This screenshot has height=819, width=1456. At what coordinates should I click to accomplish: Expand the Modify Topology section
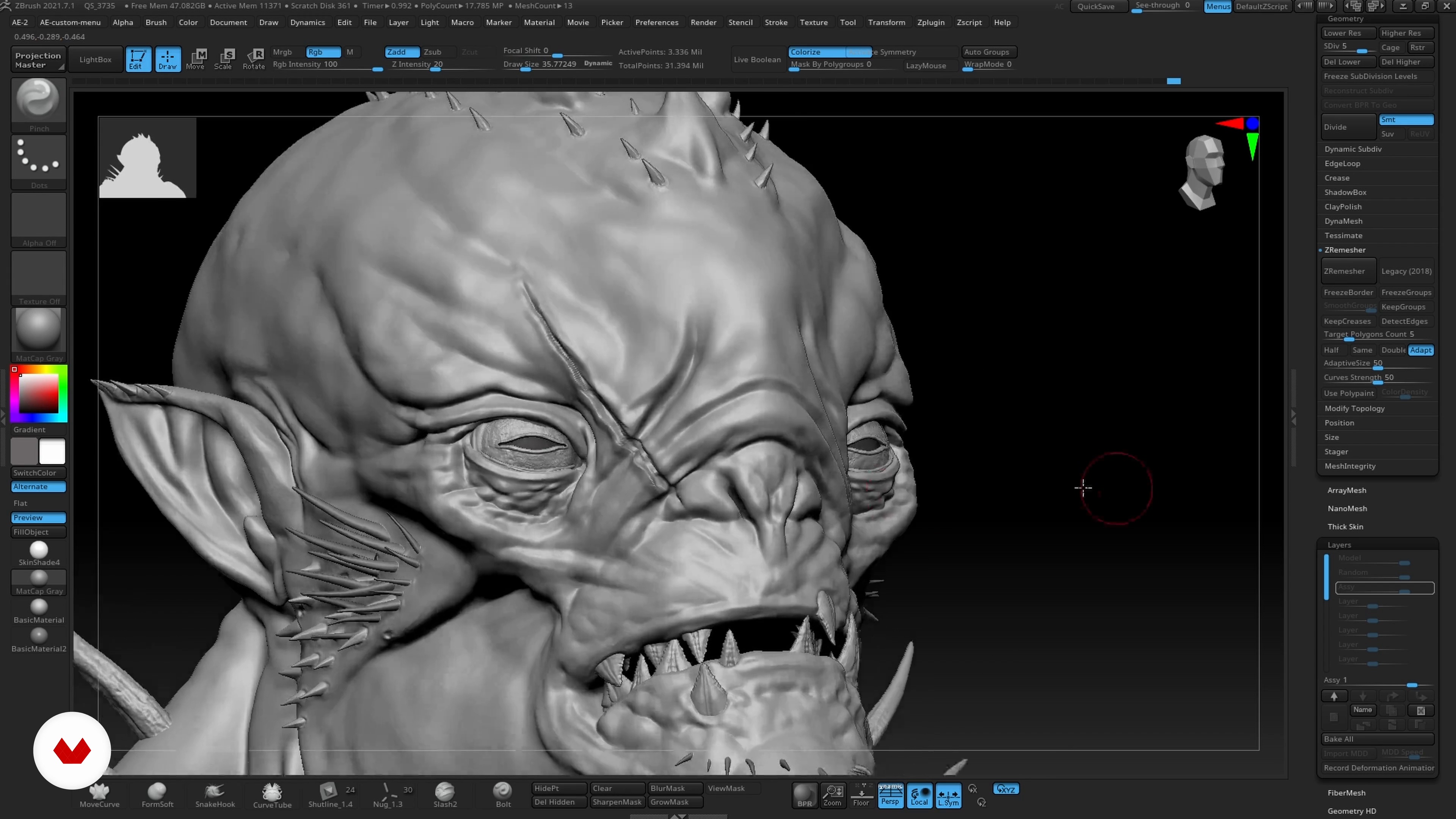click(x=1354, y=408)
